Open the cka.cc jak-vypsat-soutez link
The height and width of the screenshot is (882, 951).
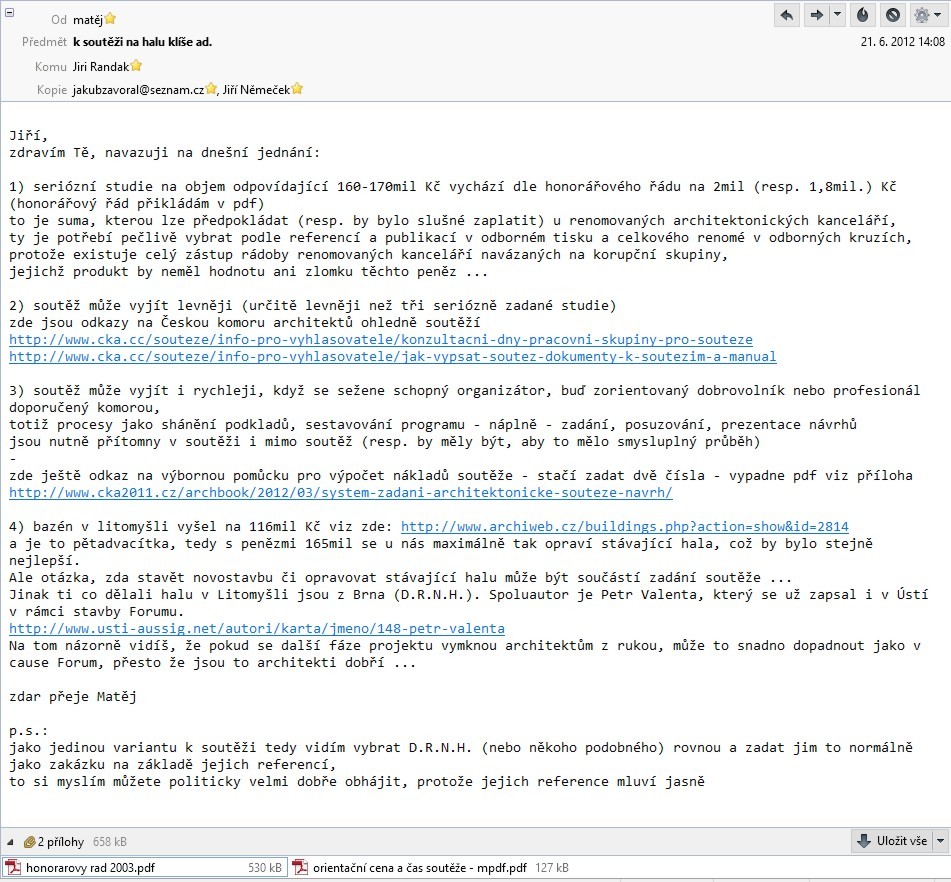tap(392, 357)
